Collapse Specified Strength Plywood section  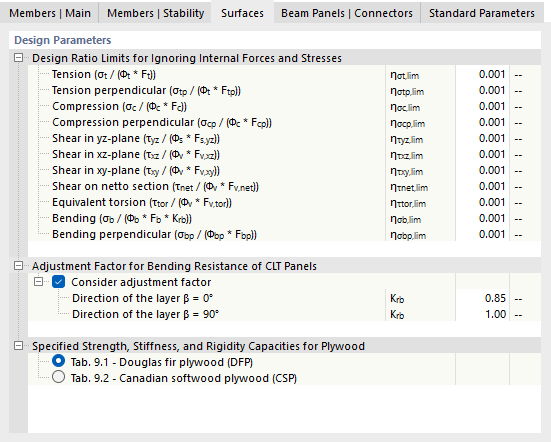click(x=19, y=346)
